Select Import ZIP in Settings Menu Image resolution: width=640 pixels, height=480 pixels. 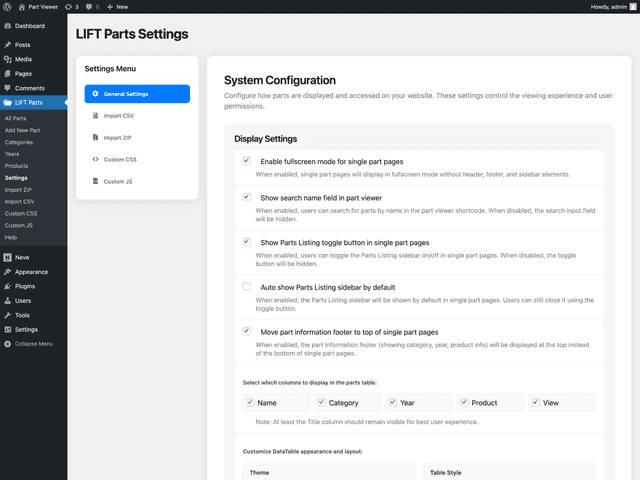click(x=137, y=138)
